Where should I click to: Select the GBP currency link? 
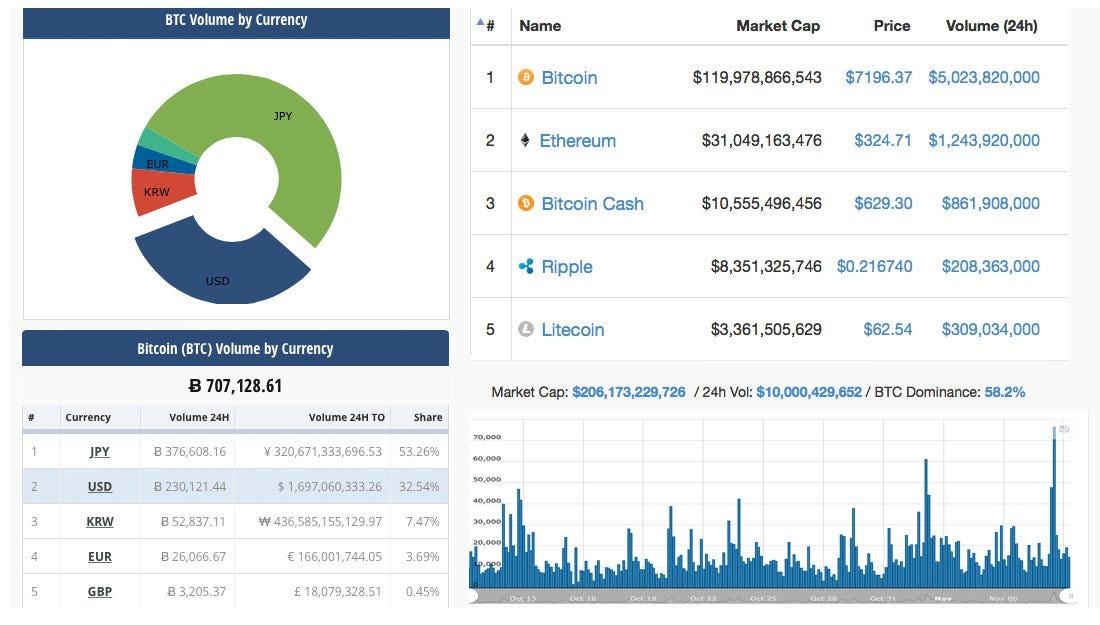[100, 592]
